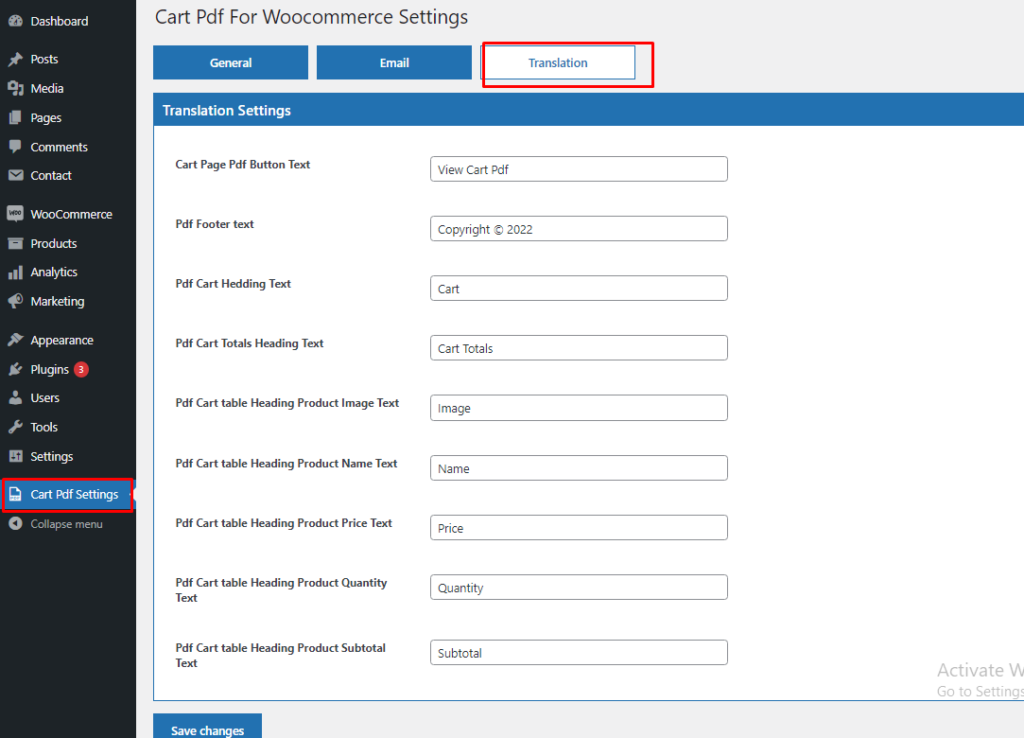The height and width of the screenshot is (738, 1024).
Task: Open the Plugins menu
Action: pyautogui.click(x=68, y=370)
